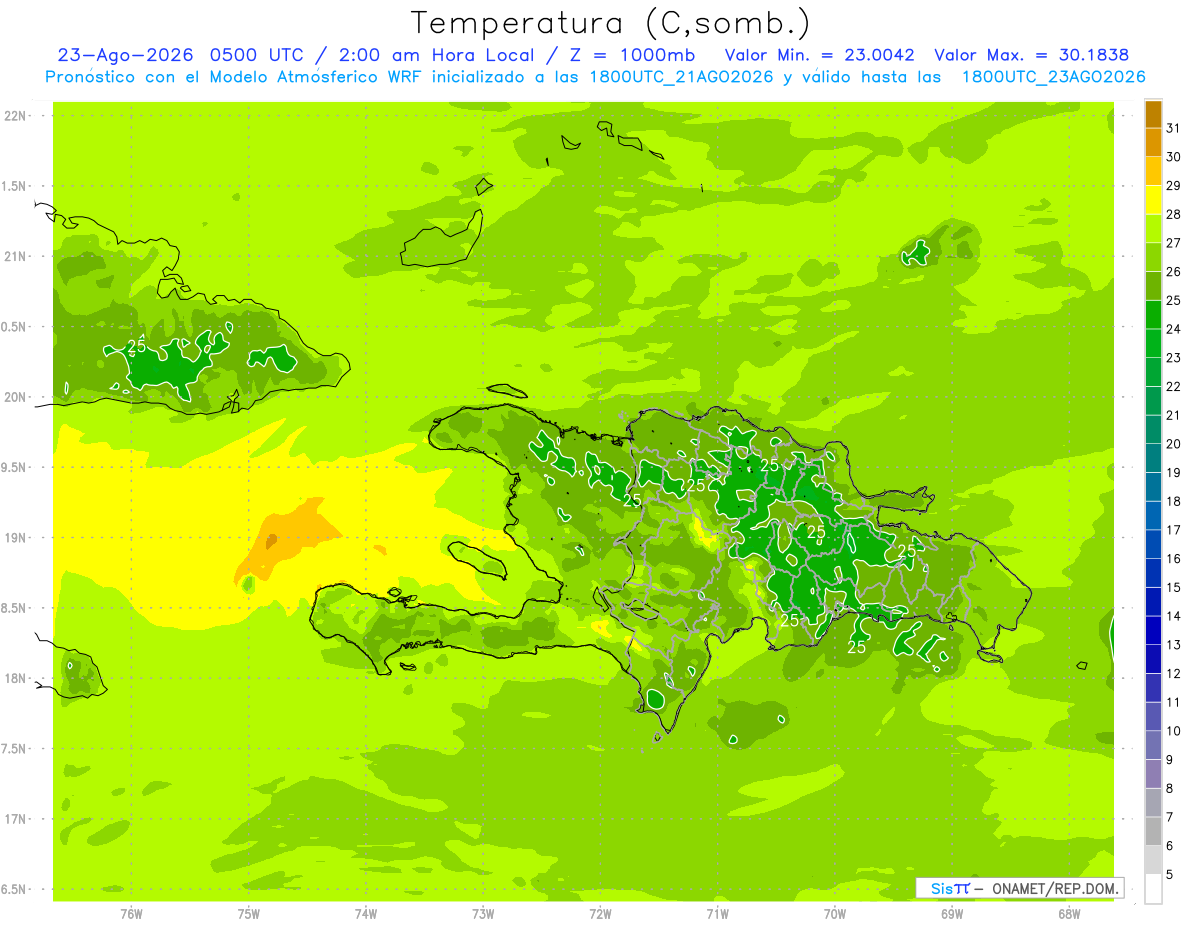Click the "19N" latitude label
The image size is (1200, 927).
[x=16, y=538]
